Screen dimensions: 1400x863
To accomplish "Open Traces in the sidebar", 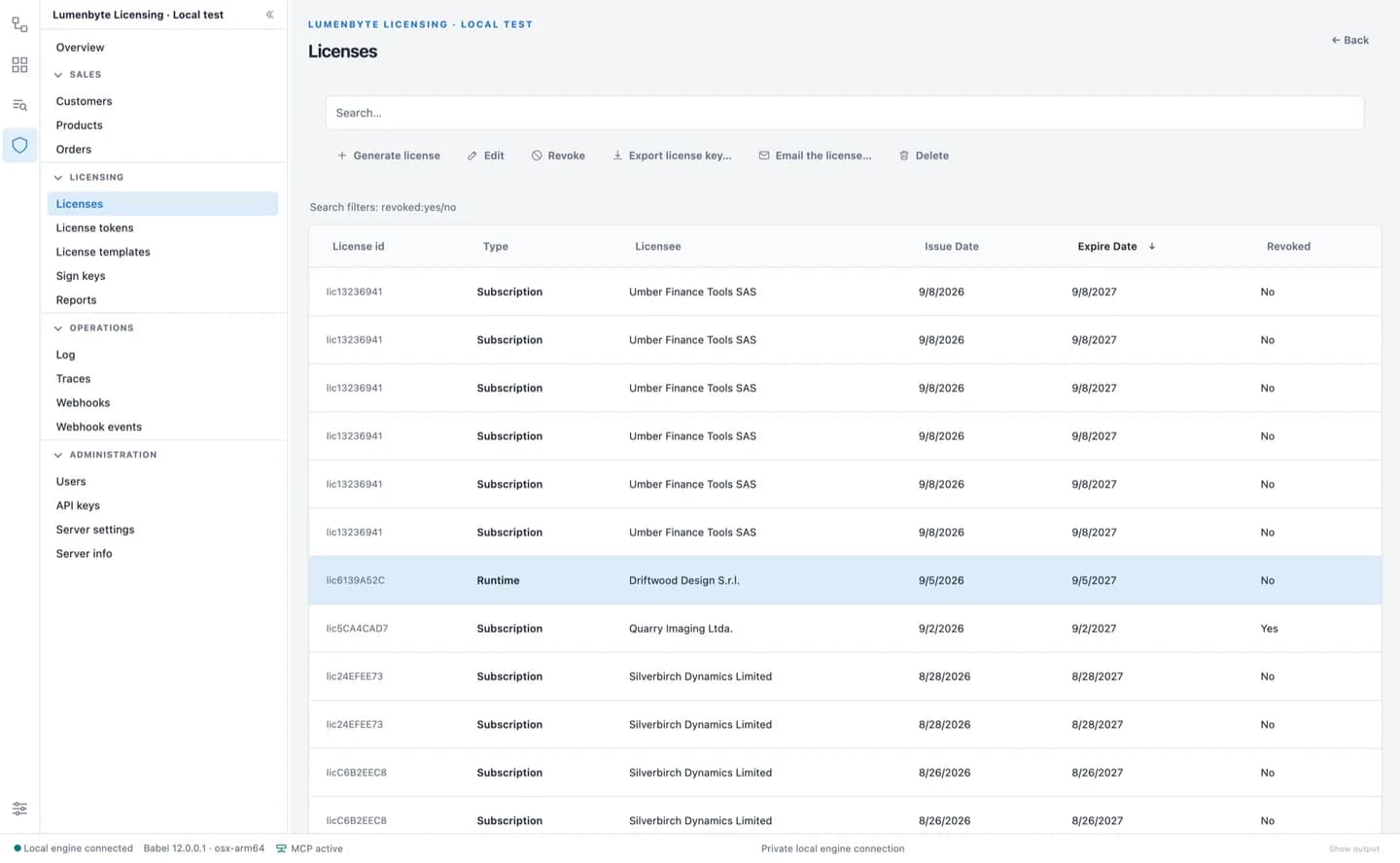I will (73, 379).
